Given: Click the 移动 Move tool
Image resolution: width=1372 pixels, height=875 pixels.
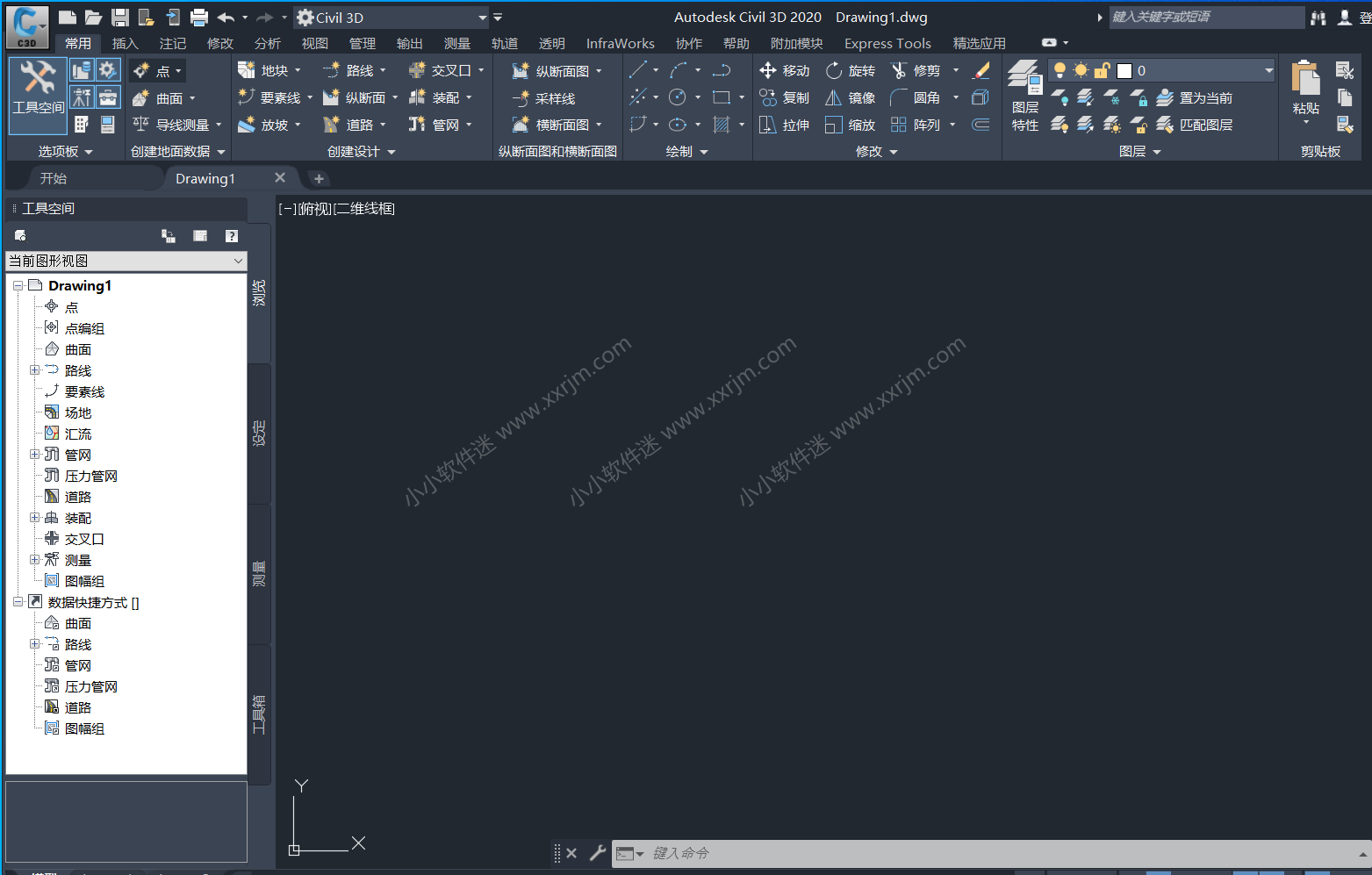Looking at the screenshot, I should [785, 70].
